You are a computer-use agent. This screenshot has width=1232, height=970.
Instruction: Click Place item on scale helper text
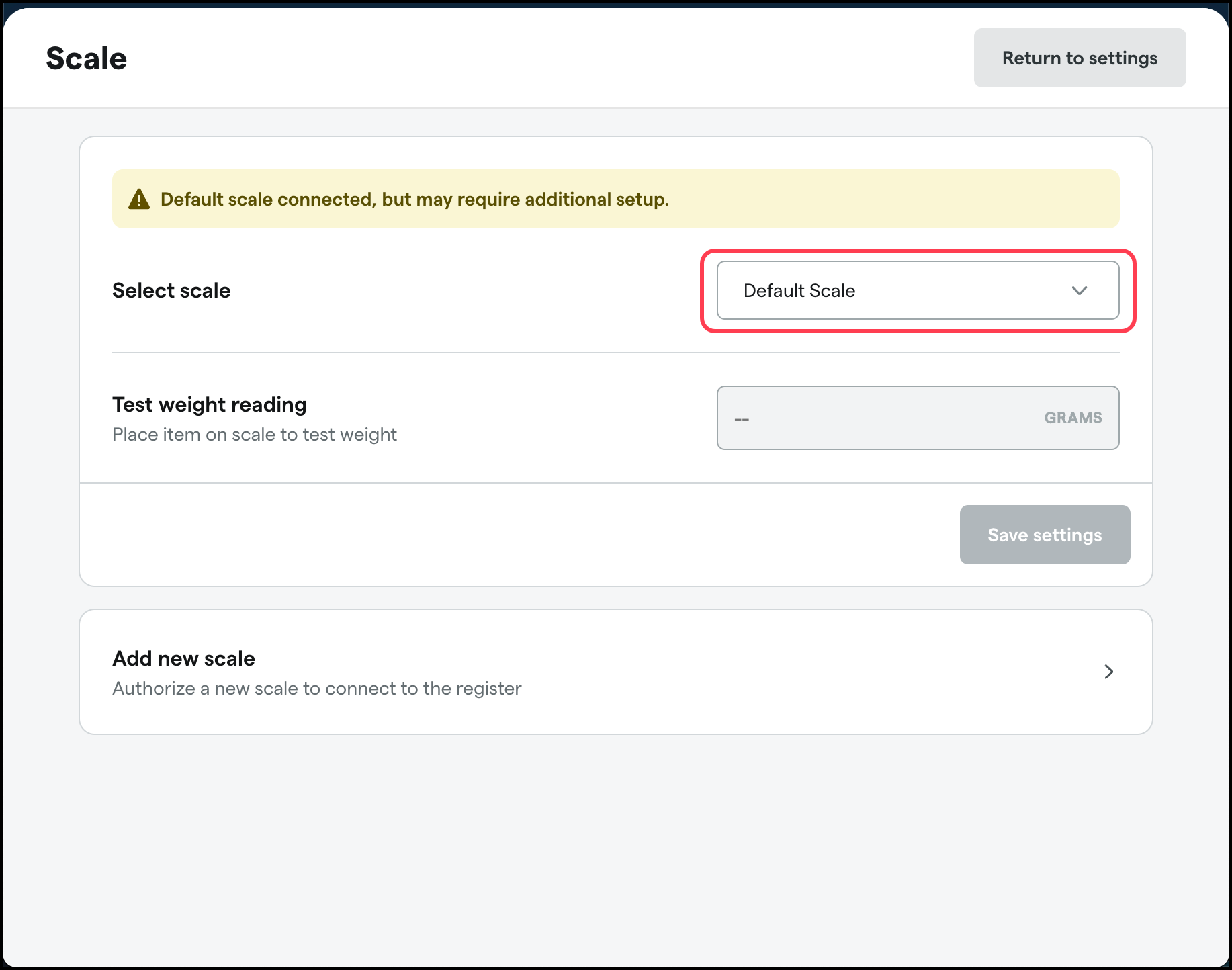[x=255, y=434]
